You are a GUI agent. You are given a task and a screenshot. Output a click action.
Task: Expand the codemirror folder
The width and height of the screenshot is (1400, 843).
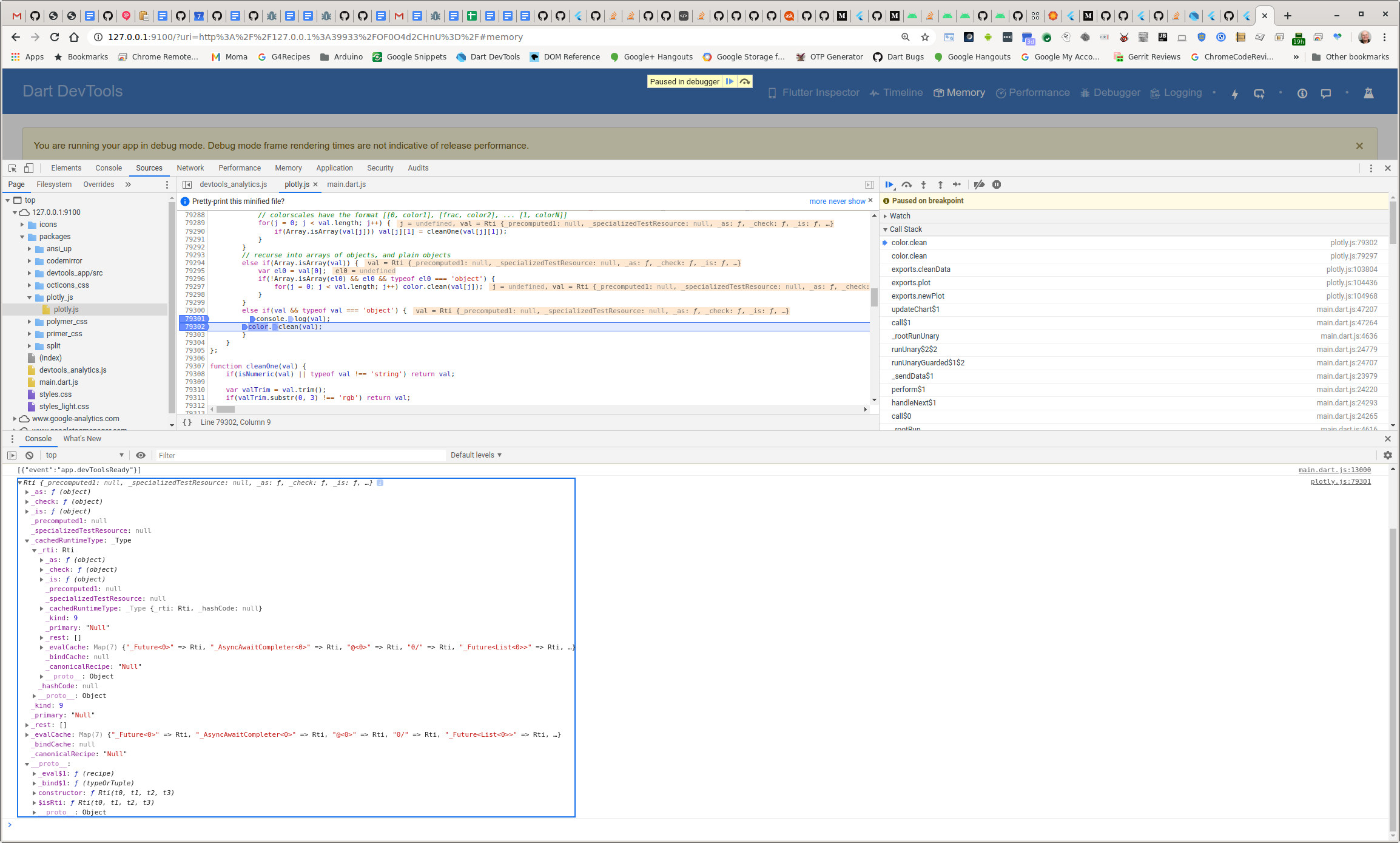(30, 261)
